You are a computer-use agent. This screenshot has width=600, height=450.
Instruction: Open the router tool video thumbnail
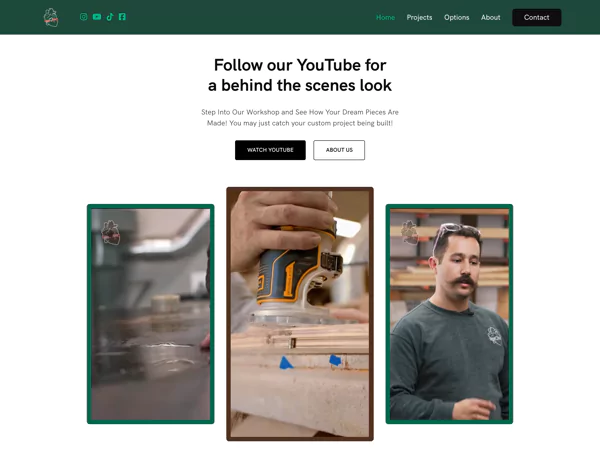300,314
